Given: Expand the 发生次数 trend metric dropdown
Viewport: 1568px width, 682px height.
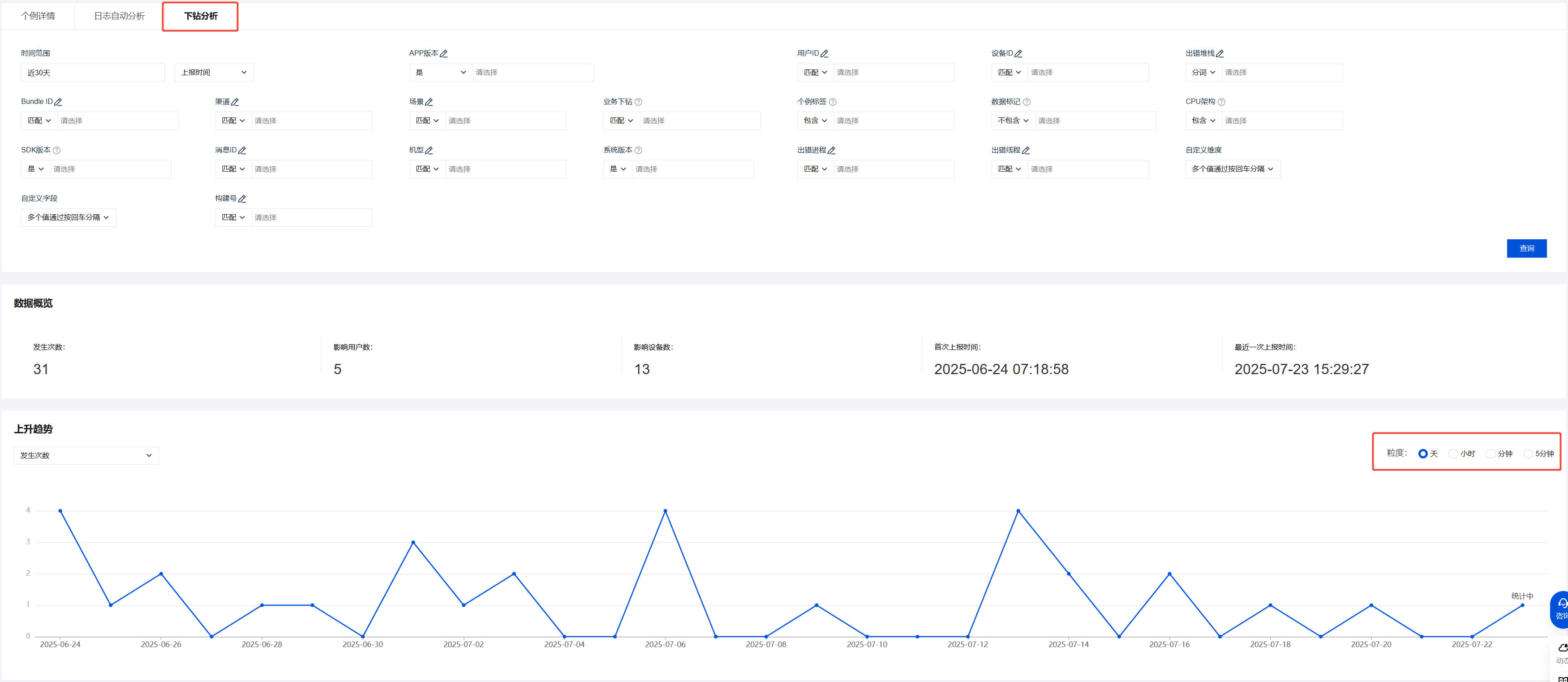Looking at the screenshot, I should pos(86,455).
